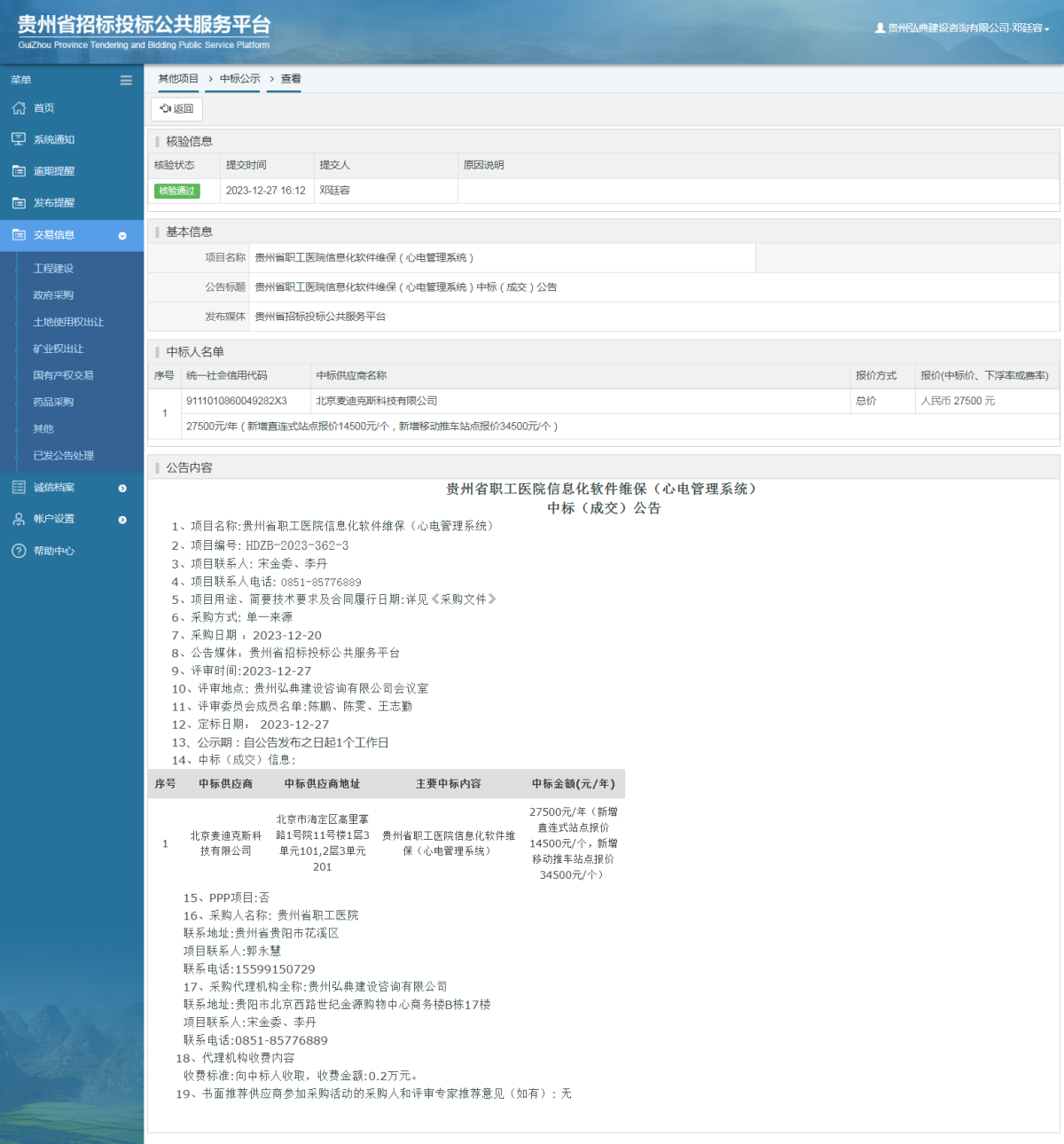Click 公告内容 section header
The width and height of the screenshot is (1064, 1144).
(x=189, y=467)
